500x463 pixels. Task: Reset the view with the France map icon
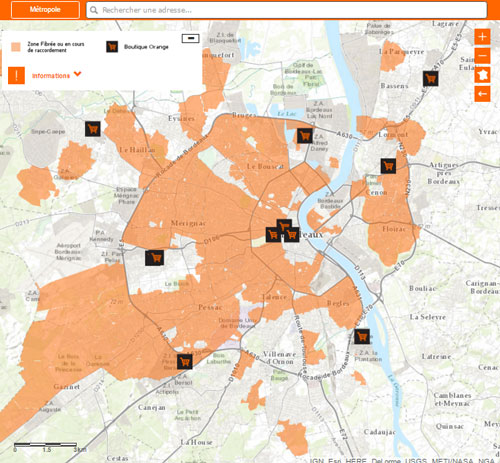[482, 75]
